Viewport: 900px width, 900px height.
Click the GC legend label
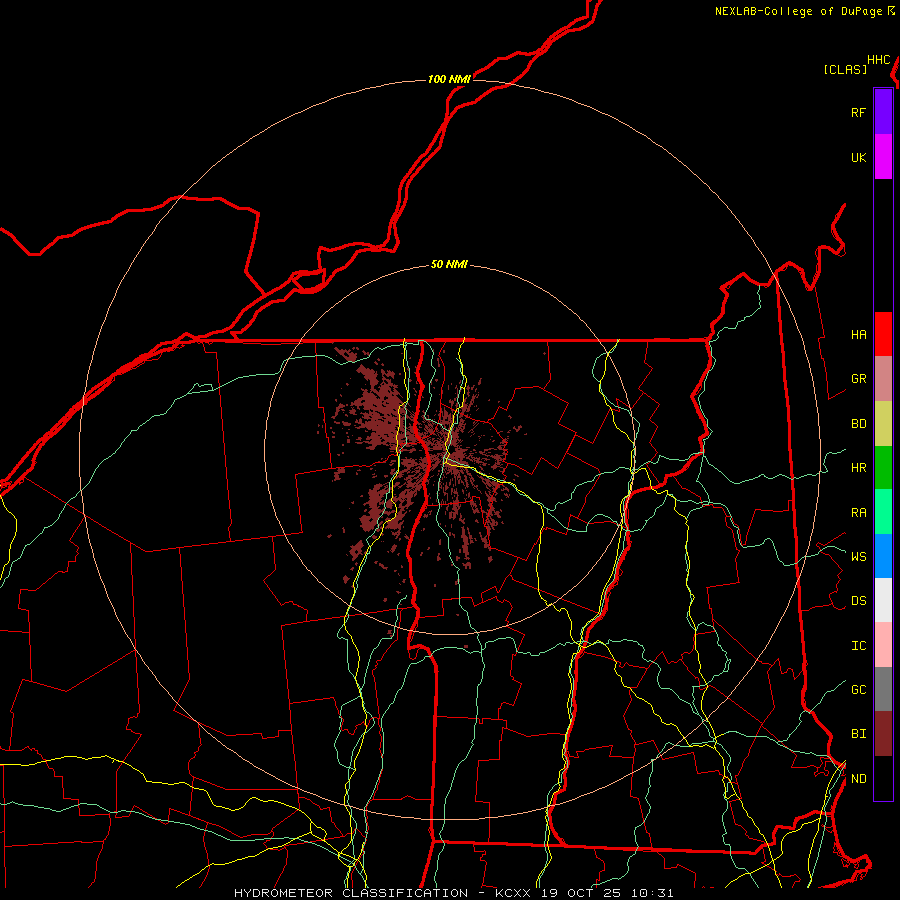point(858,689)
